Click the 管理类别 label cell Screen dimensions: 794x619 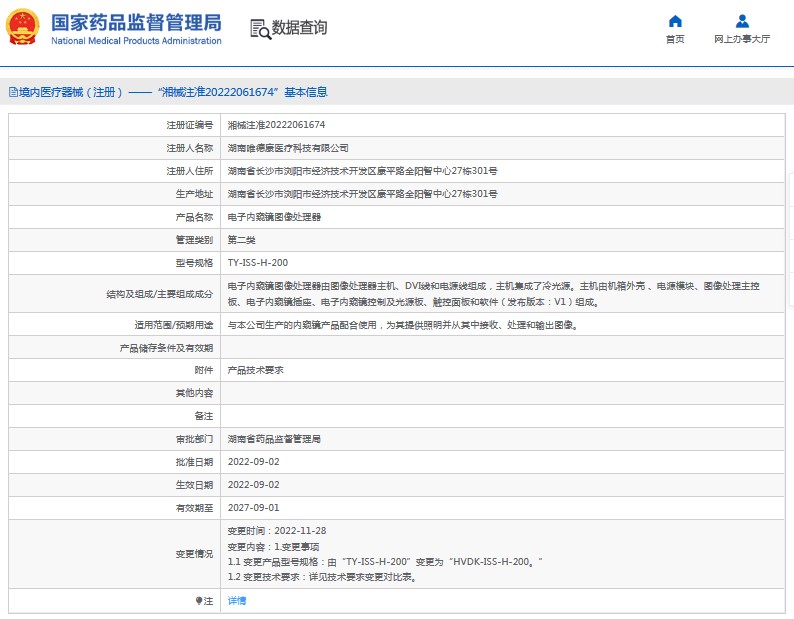pyautogui.click(x=115, y=240)
